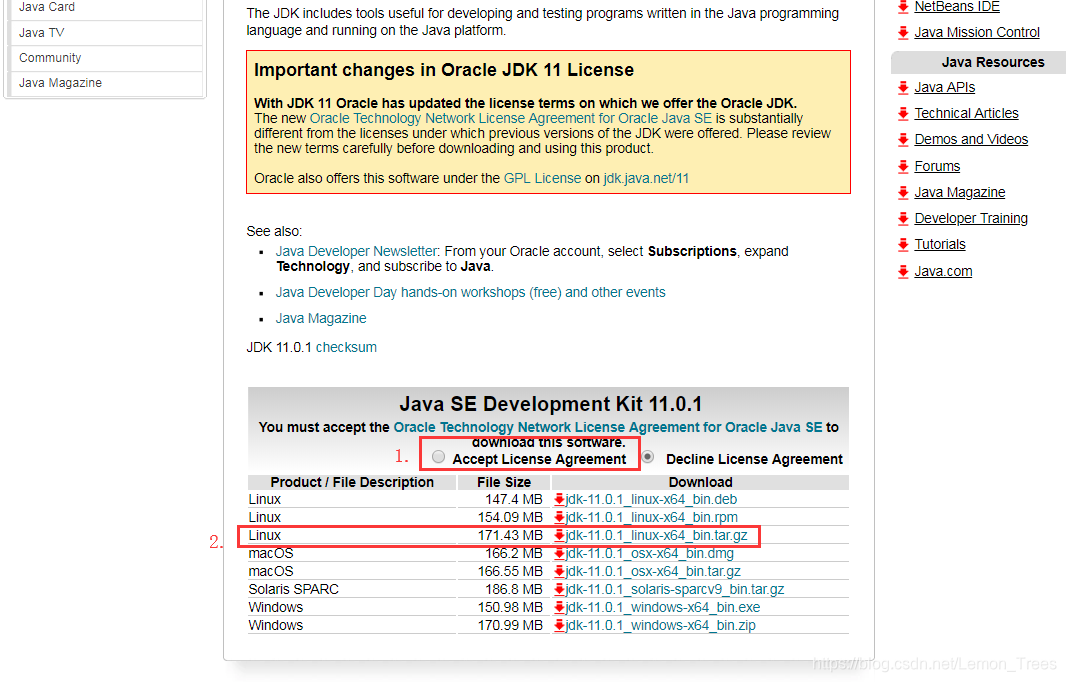The width and height of the screenshot is (1066, 682).
Task: Open the Demos and Videos resource link
Action: tap(972, 140)
